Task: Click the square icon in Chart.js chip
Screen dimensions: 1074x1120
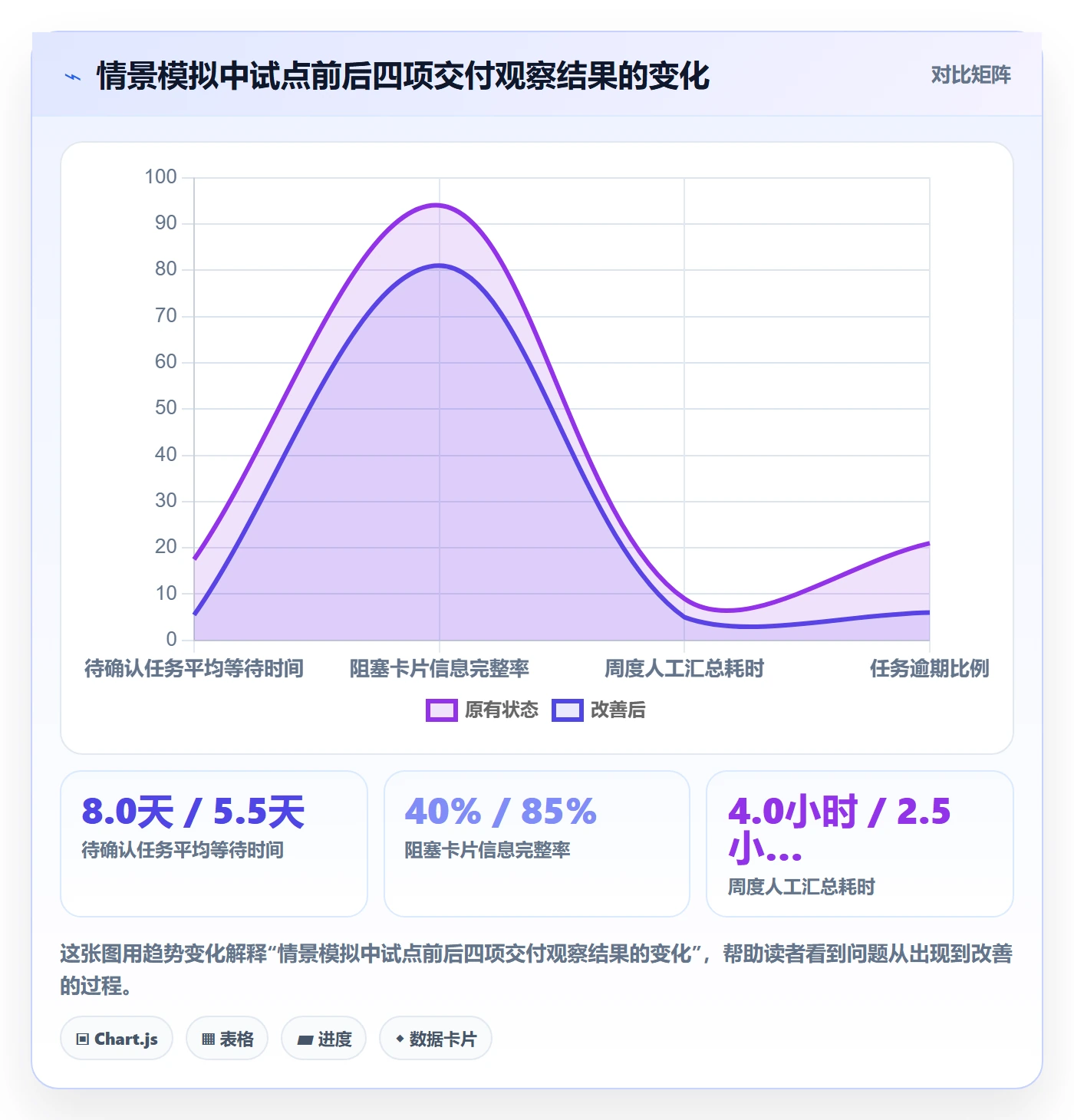Action: pyautogui.click(x=83, y=1039)
